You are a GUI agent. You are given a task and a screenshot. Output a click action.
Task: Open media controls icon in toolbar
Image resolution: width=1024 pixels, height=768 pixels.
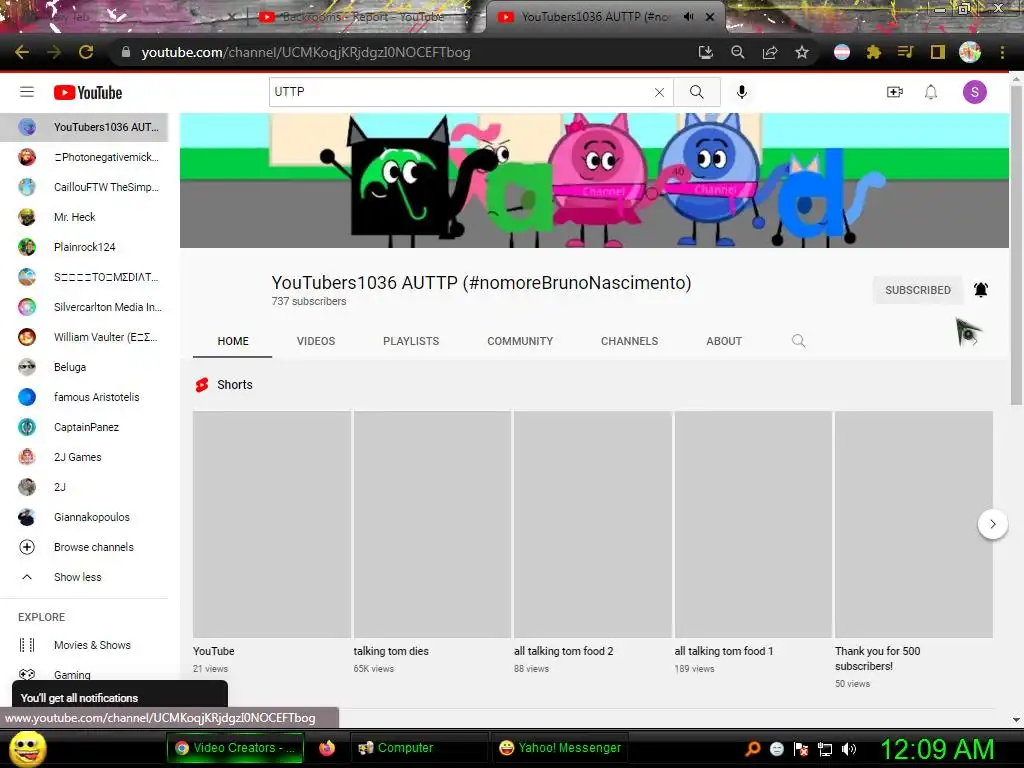905,52
